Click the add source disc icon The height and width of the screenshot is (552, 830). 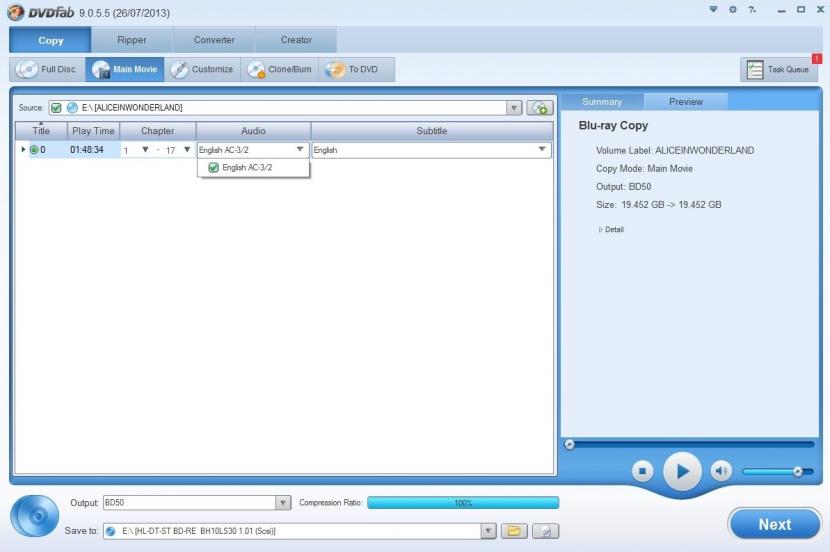pyautogui.click(x=540, y=108)
